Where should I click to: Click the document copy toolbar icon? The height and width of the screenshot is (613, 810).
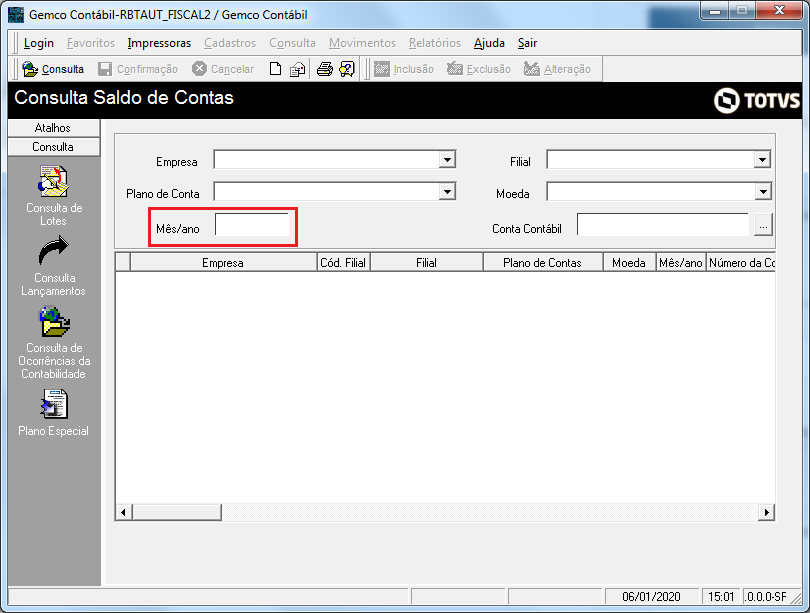(x=297, y=69)
